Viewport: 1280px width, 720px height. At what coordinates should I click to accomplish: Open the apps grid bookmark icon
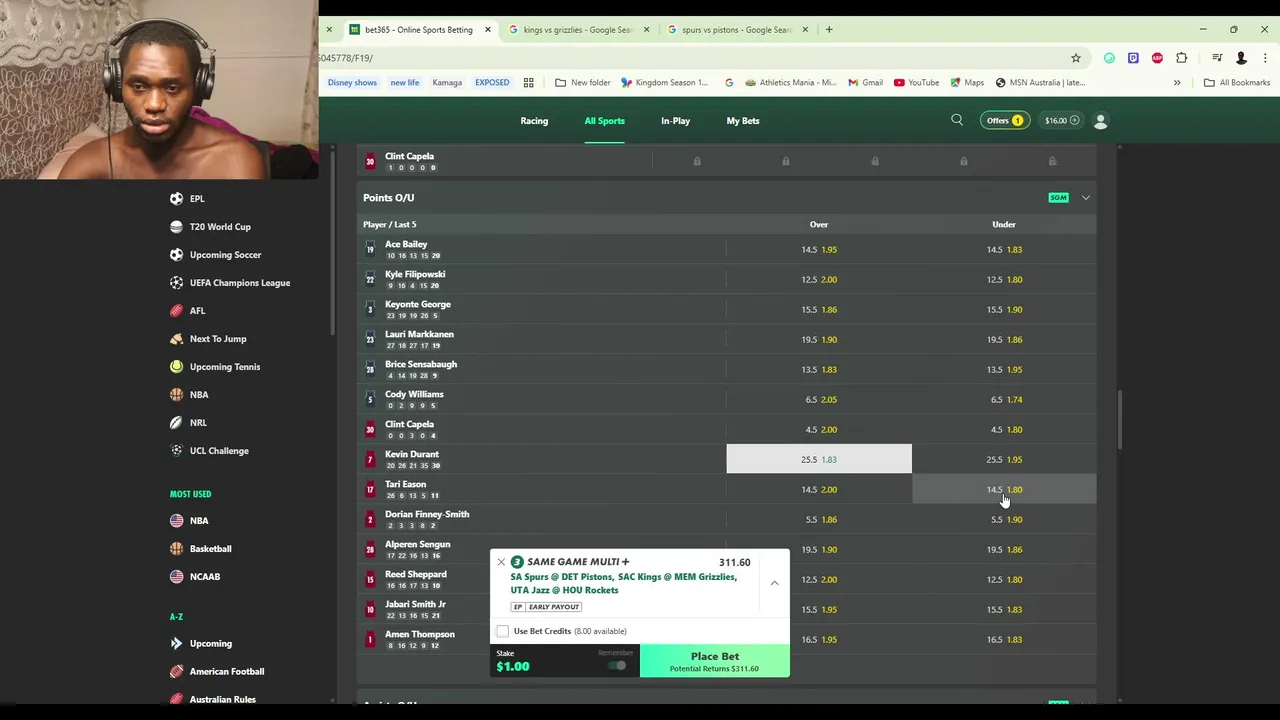pos(528,83)
